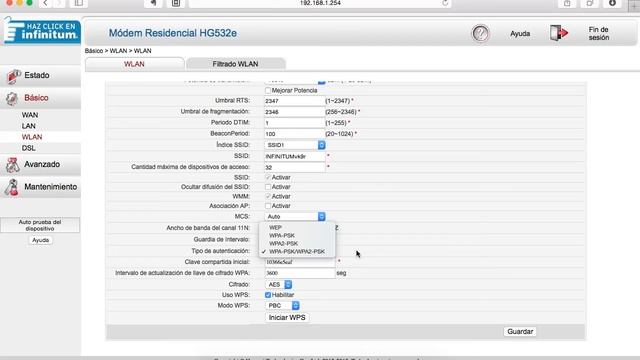This screenshot has height=360, width=640.
Task: Open Safari share button
Action: [x=567, y=3]
